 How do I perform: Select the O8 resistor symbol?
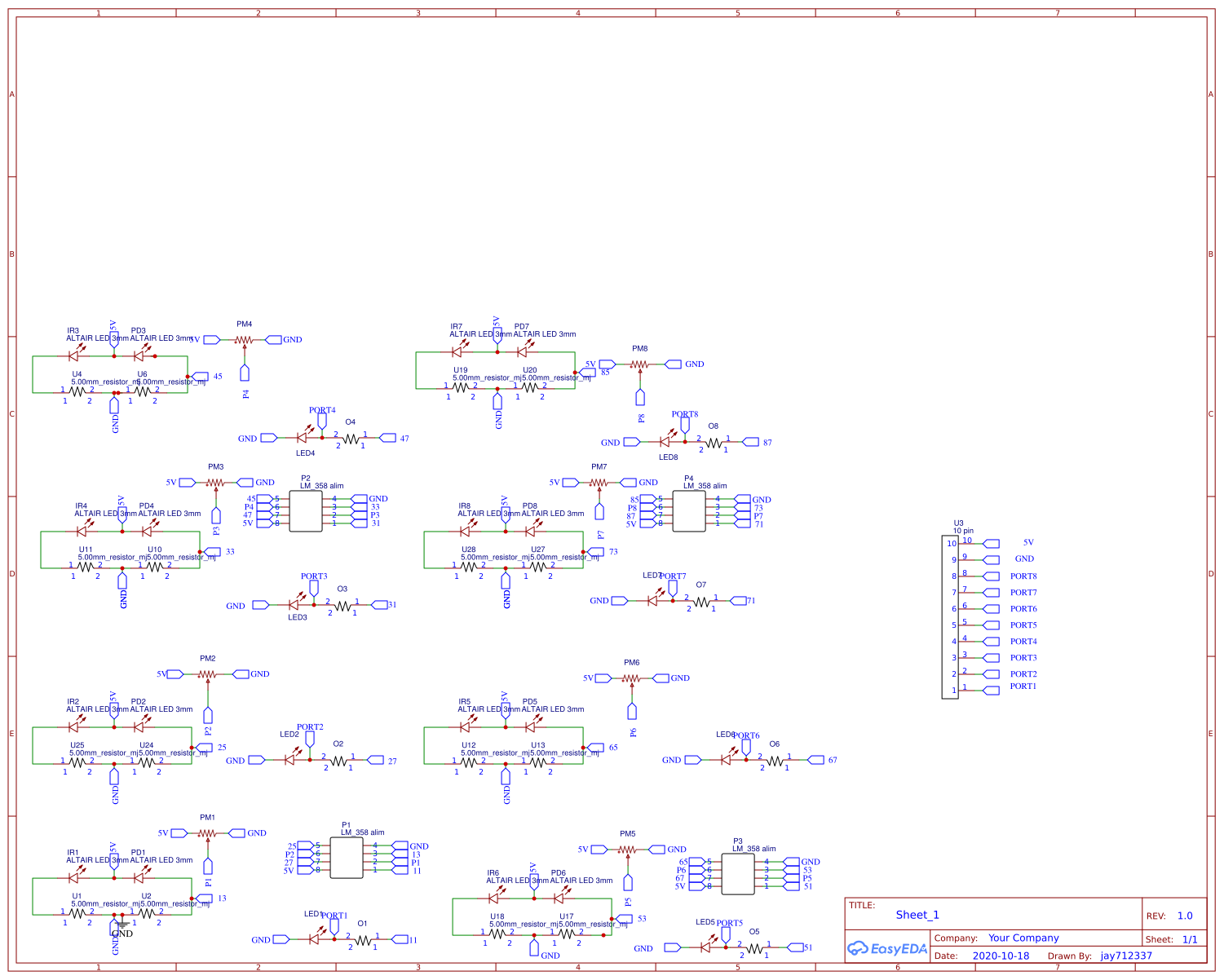tap(714, 443)
